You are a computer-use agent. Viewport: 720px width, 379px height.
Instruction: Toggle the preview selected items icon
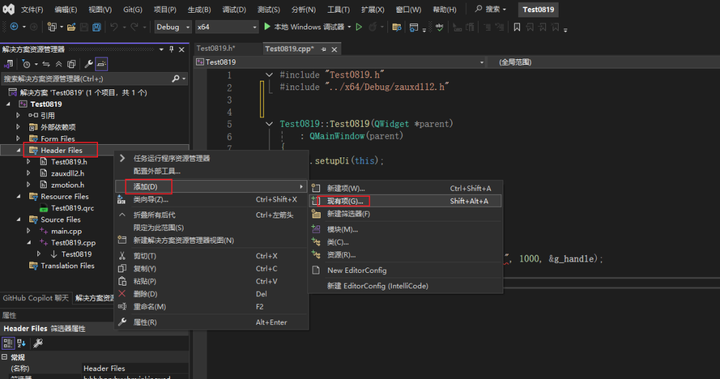click(101, 64)
